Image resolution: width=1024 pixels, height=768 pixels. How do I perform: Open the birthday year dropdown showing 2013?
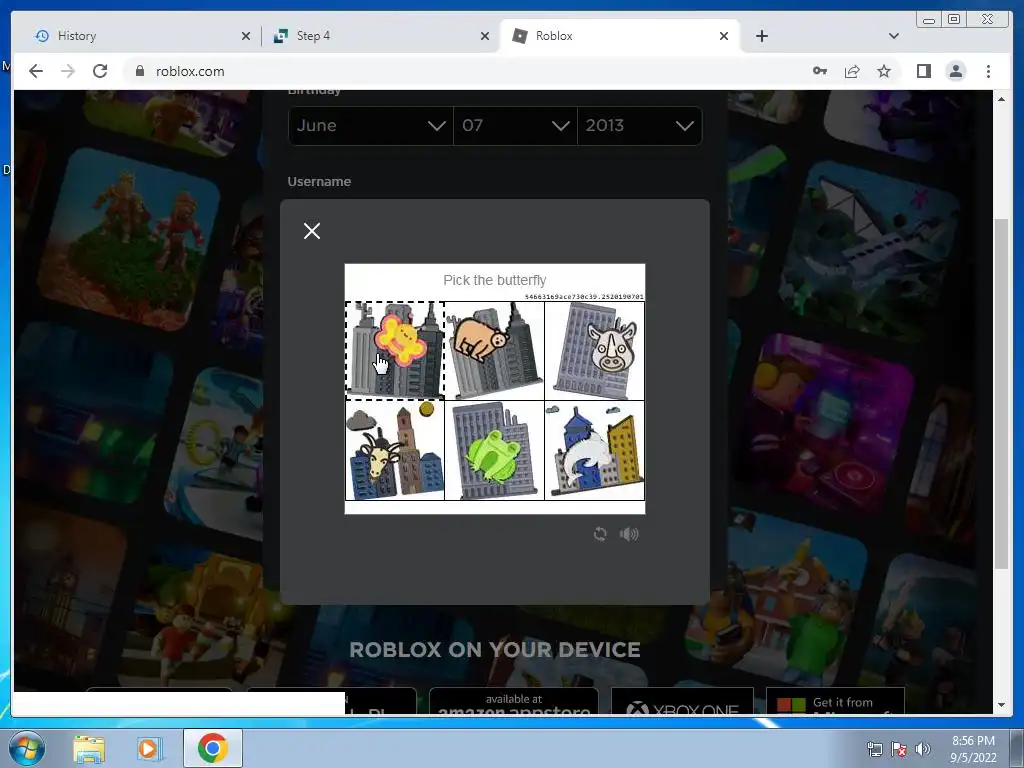pos(639,125)
